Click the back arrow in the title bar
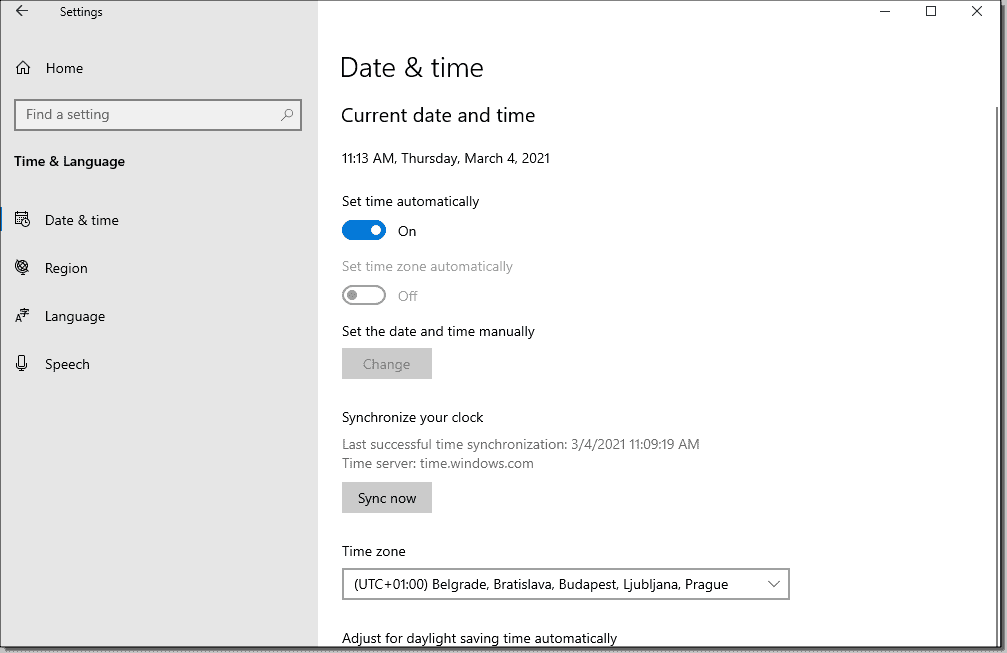Screen dimensions: 1007x653 20,11
